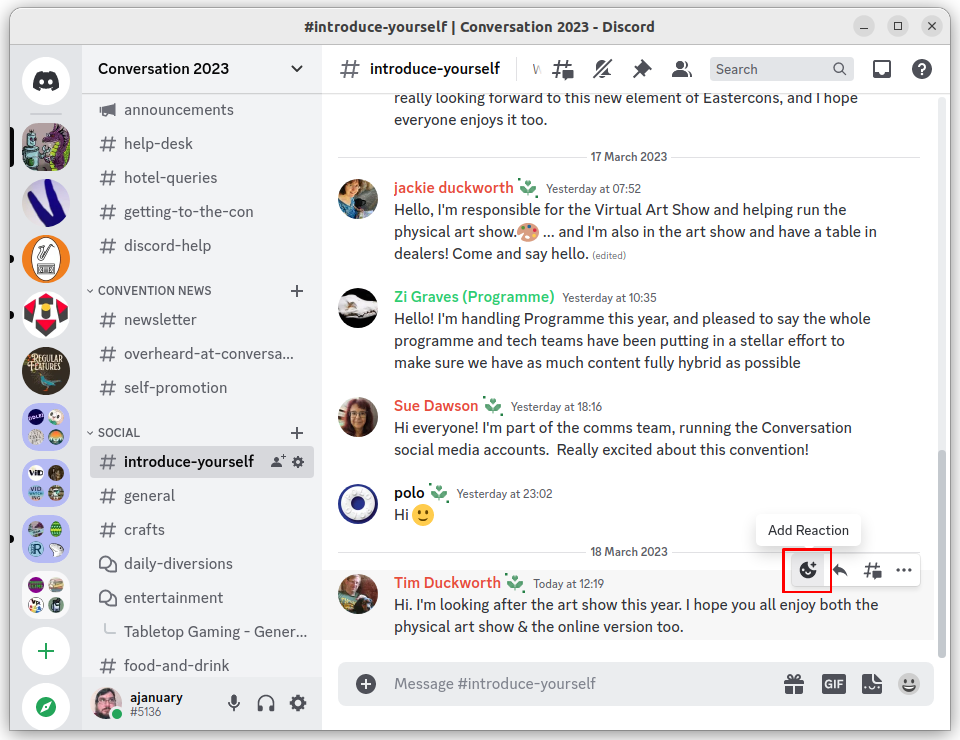This screenshot has height=740, width=960.
Task: Create channel in SOCIAL category
Action: point(297,433)
